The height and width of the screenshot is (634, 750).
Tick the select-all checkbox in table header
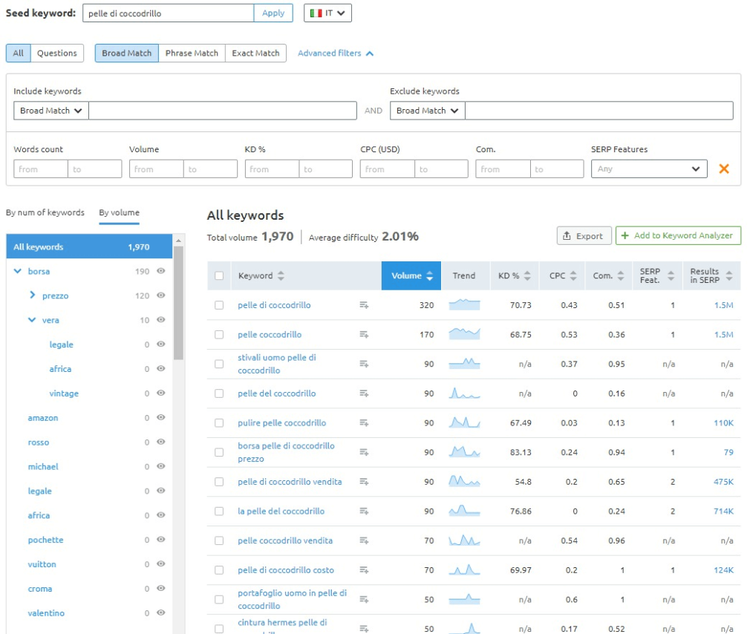(x=219, y=276)
